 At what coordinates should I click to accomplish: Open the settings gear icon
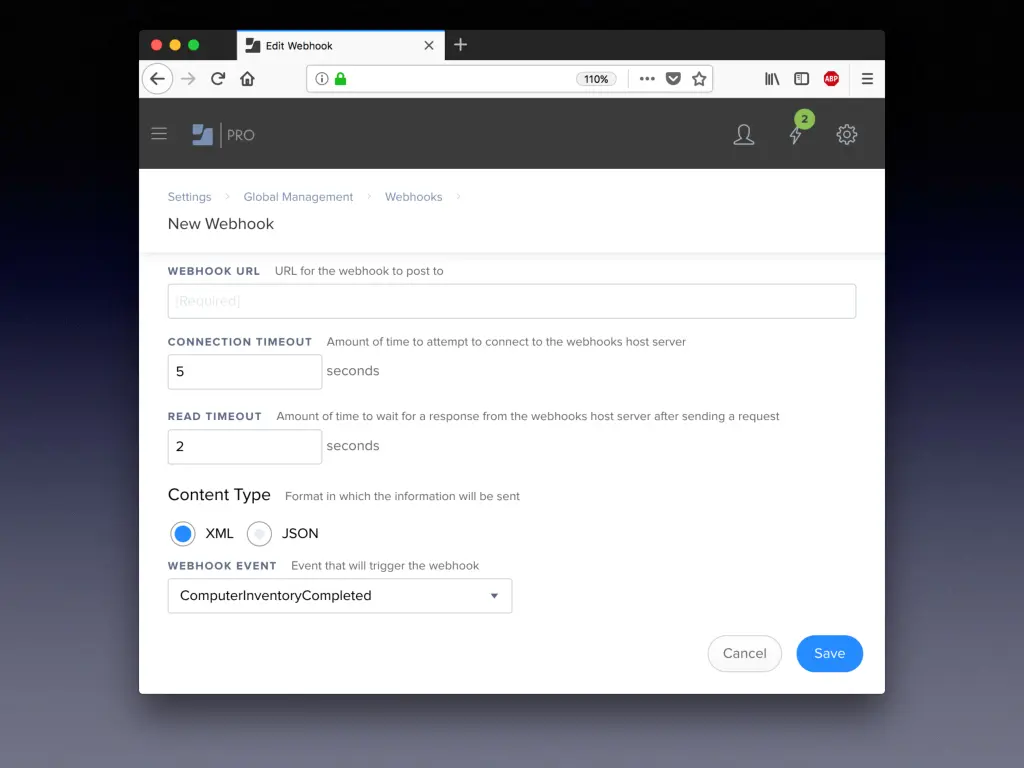tap(847, 135)
